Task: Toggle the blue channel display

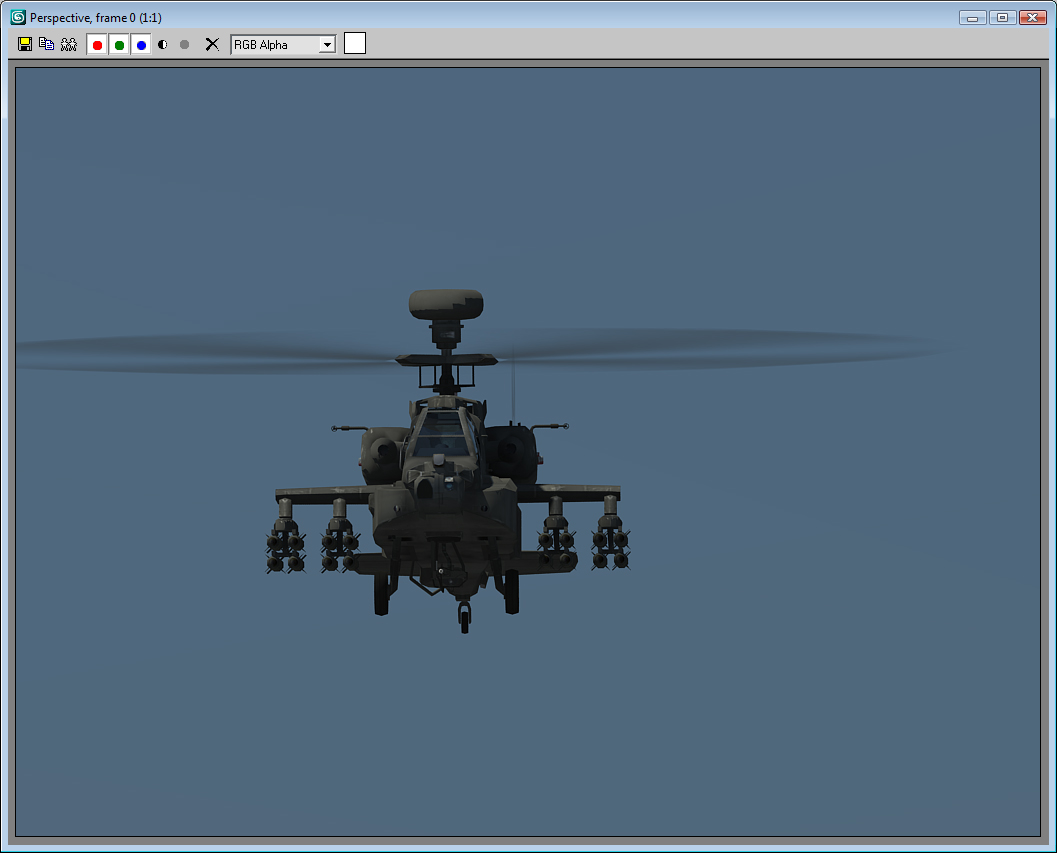Action: tap(141, 45)
